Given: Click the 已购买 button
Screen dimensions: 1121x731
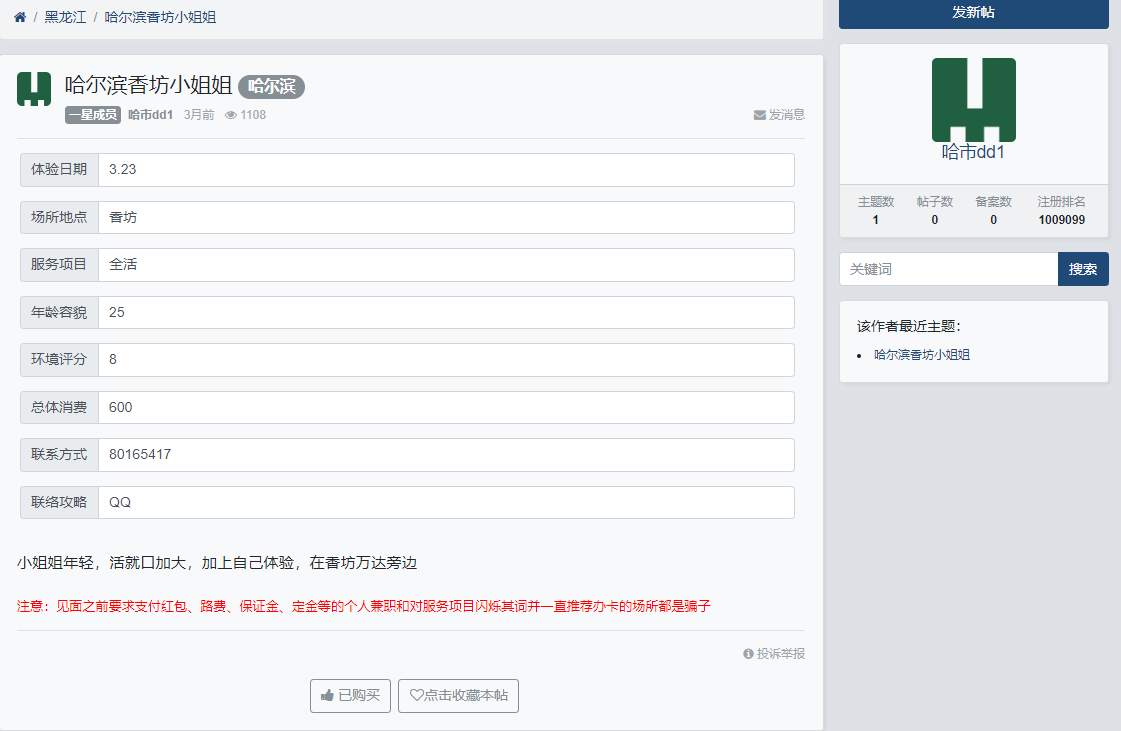Looking at the screenshot, I should click(350, 696).
